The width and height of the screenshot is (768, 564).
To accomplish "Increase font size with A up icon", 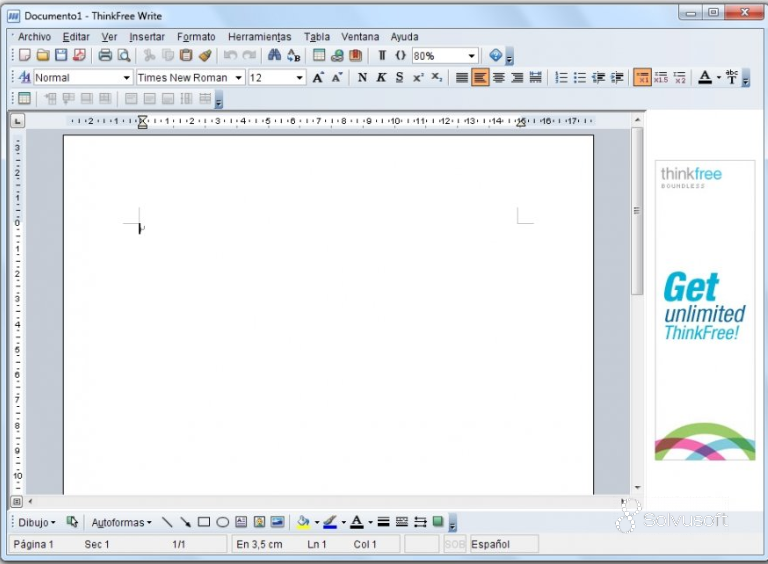I will pyautogui.click(x=318, y=77).
